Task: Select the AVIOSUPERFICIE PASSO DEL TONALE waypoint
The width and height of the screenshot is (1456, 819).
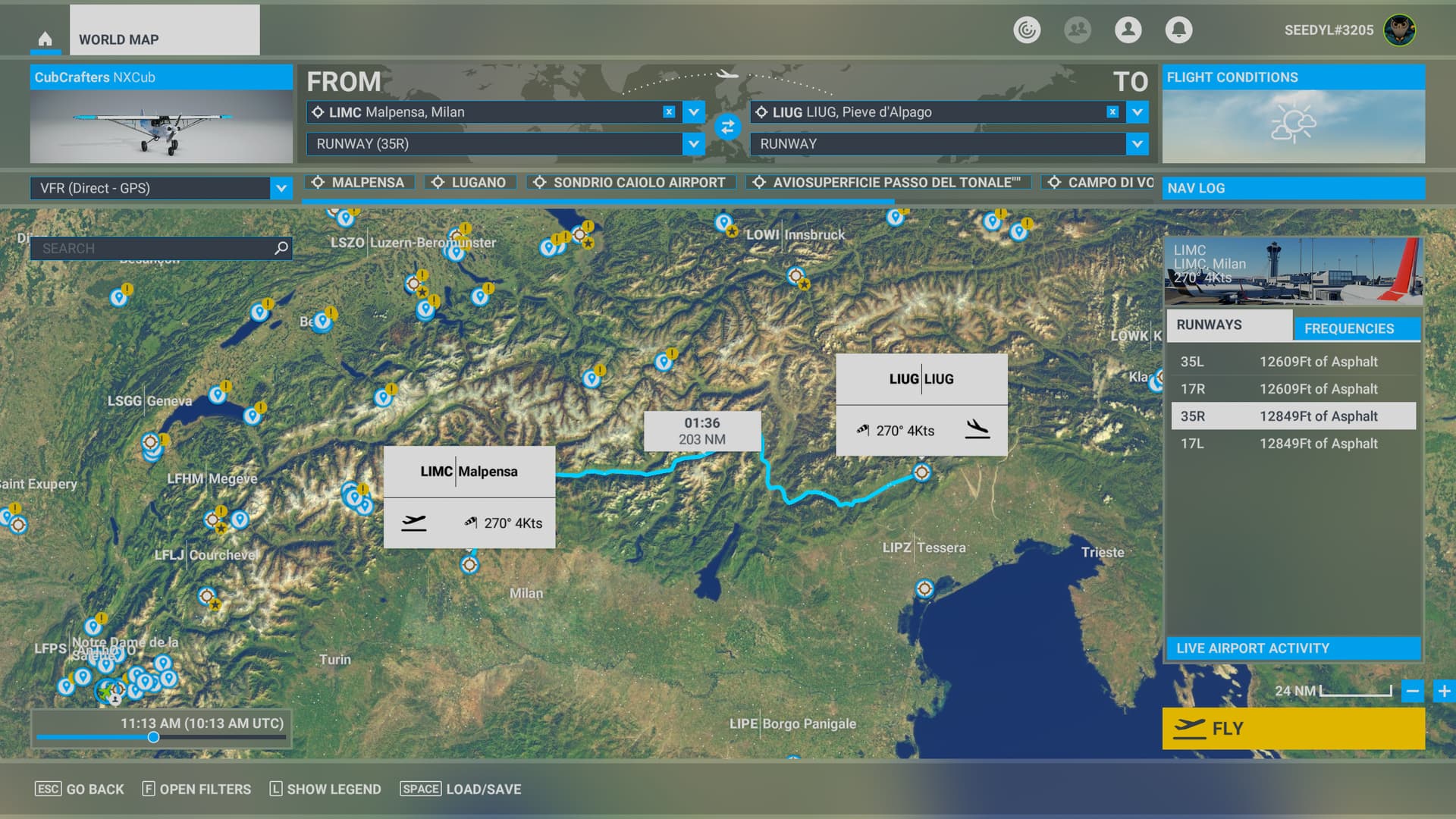Action: click(888, 183)
